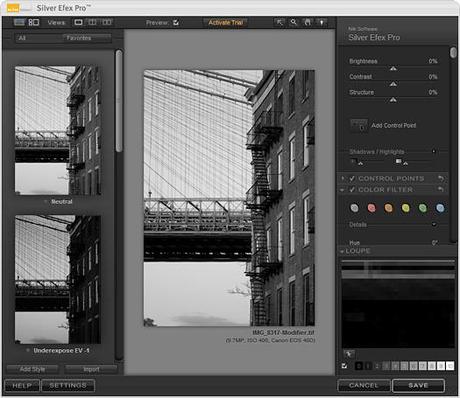Switch to single image view
Screen dimensions: 460x398
point(78,22)
